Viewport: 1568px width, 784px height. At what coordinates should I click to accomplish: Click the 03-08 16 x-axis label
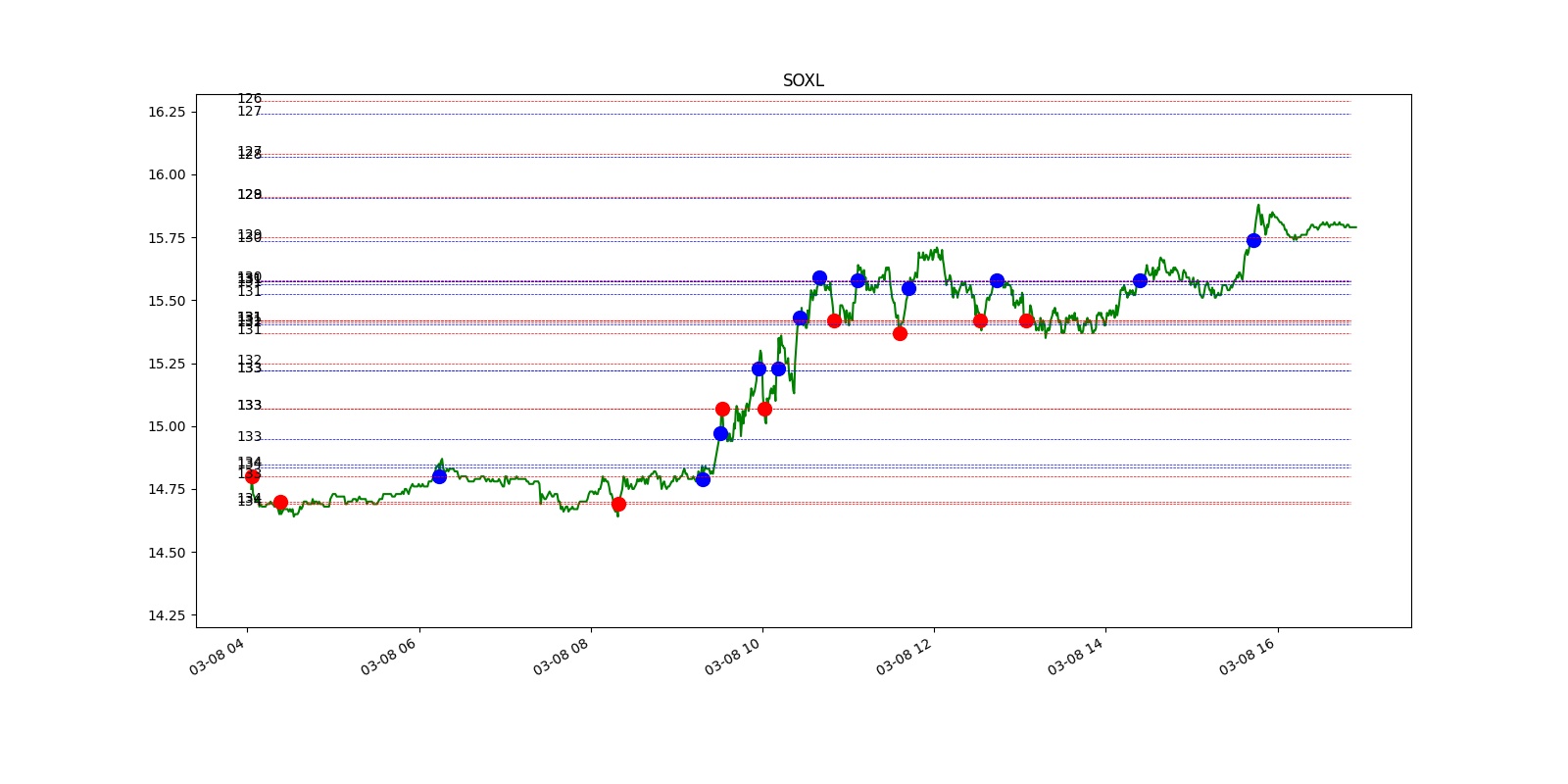click(x=1248, y=656)
